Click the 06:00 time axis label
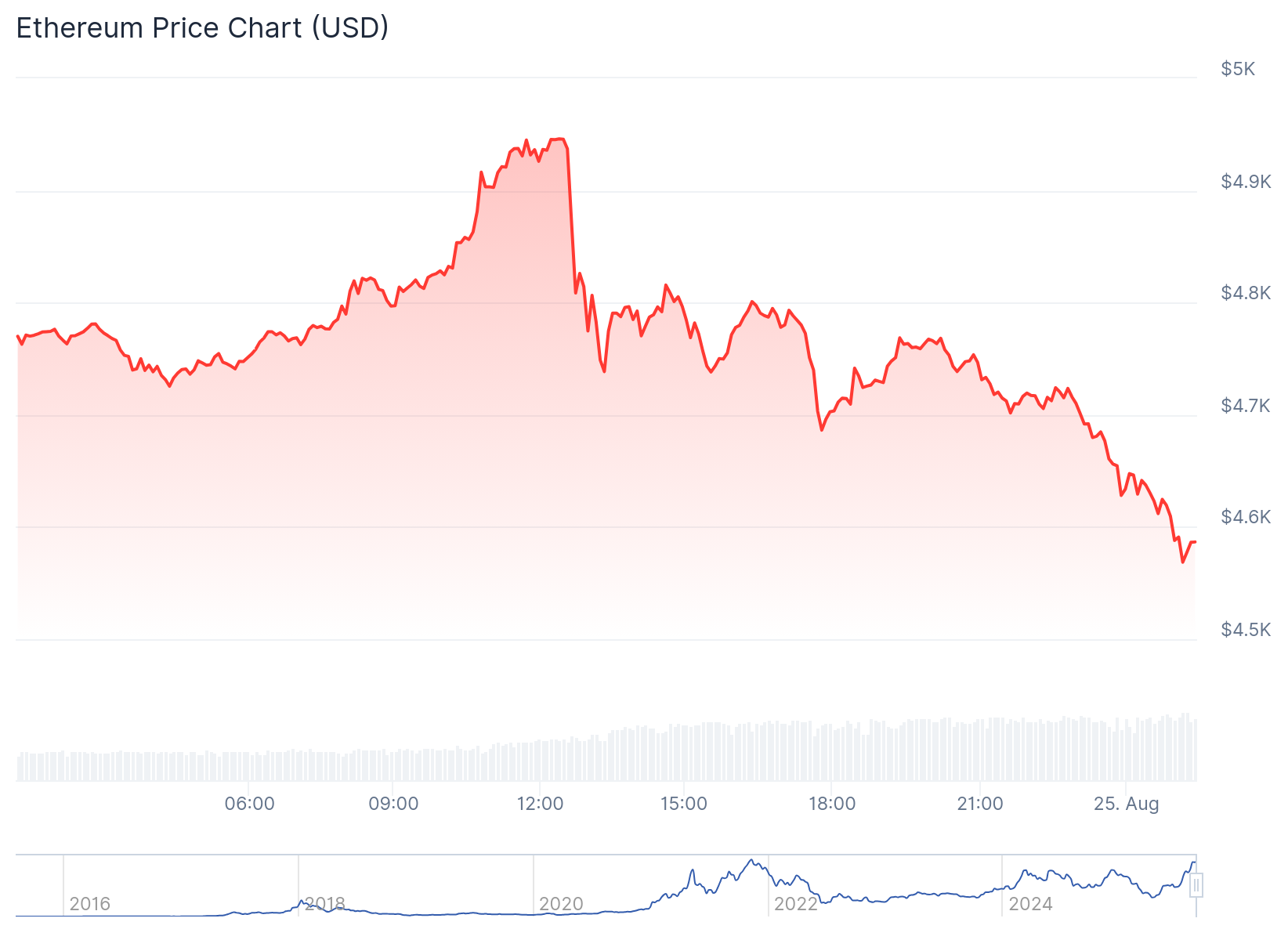 tap(249, 804)
